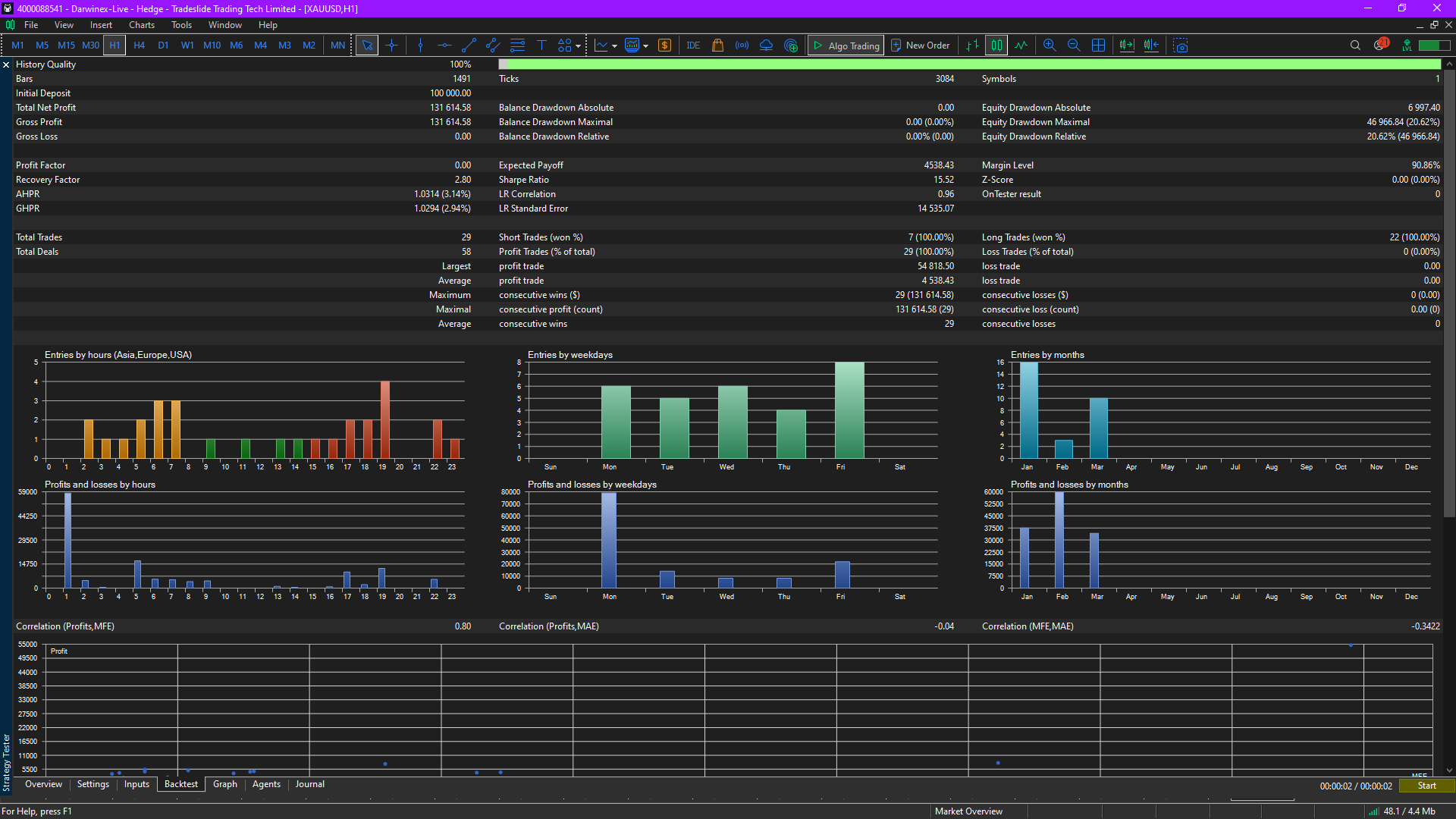Enable chart auto scroll to end
Screen dimensions: 1456x819
point(1127,45)
